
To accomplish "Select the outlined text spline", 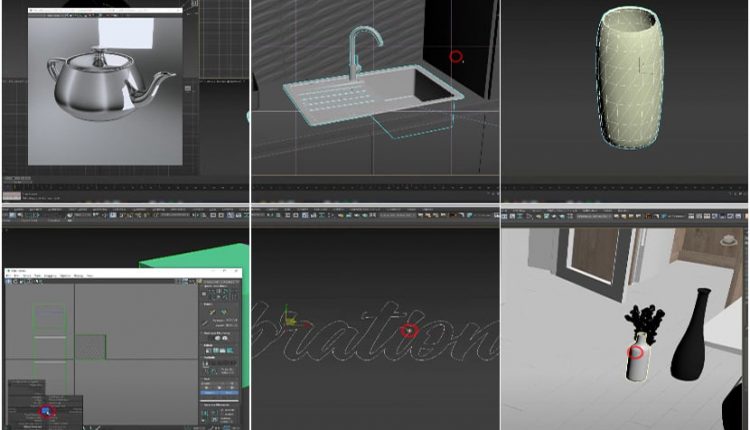I will point(375,332).
